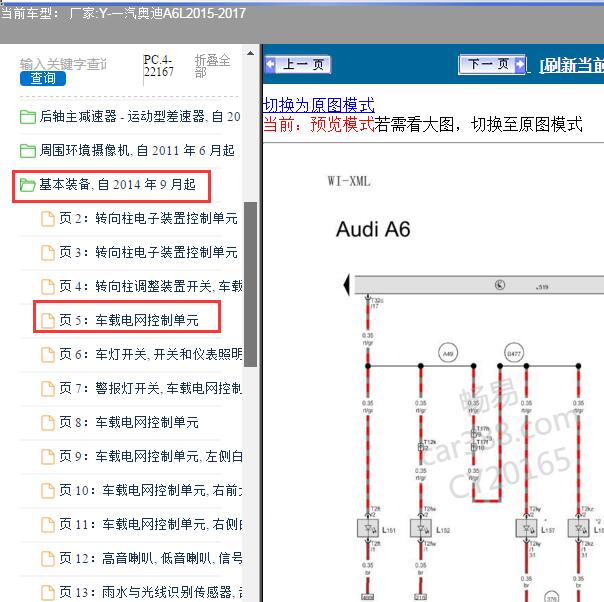Click node B477 circle in diagram
Image resolution: width=604 pixels, height=602 pixels.
[514, 353]
